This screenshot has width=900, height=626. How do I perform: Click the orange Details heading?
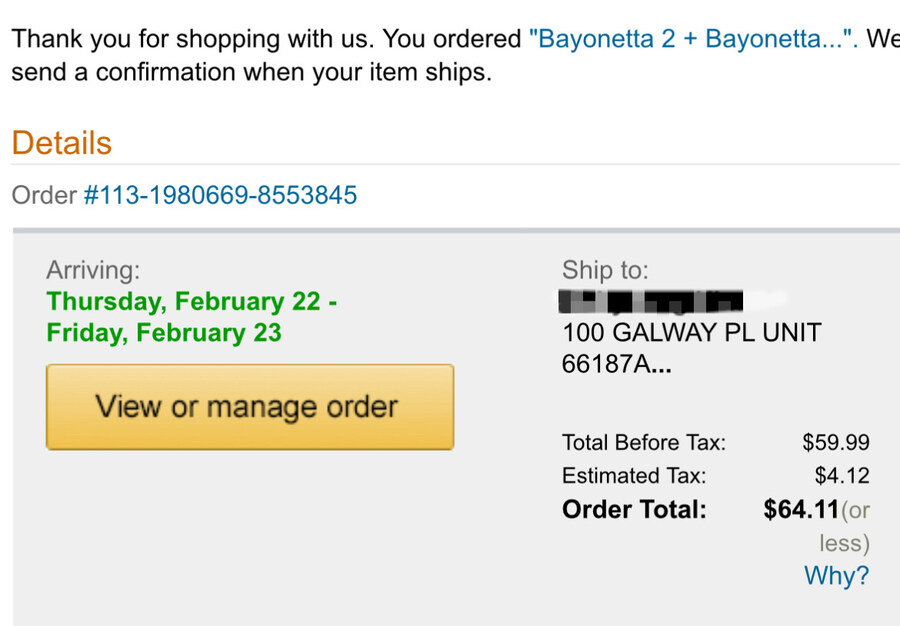click(62, 143)
